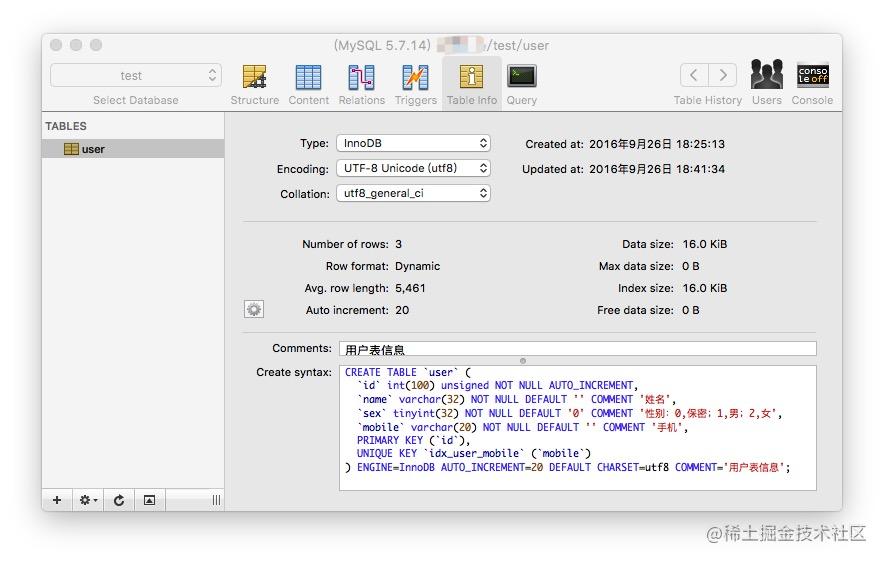Select the user table in sidebar
The image size is (884, 561).
pyautogui.click(x=133, y=149)
